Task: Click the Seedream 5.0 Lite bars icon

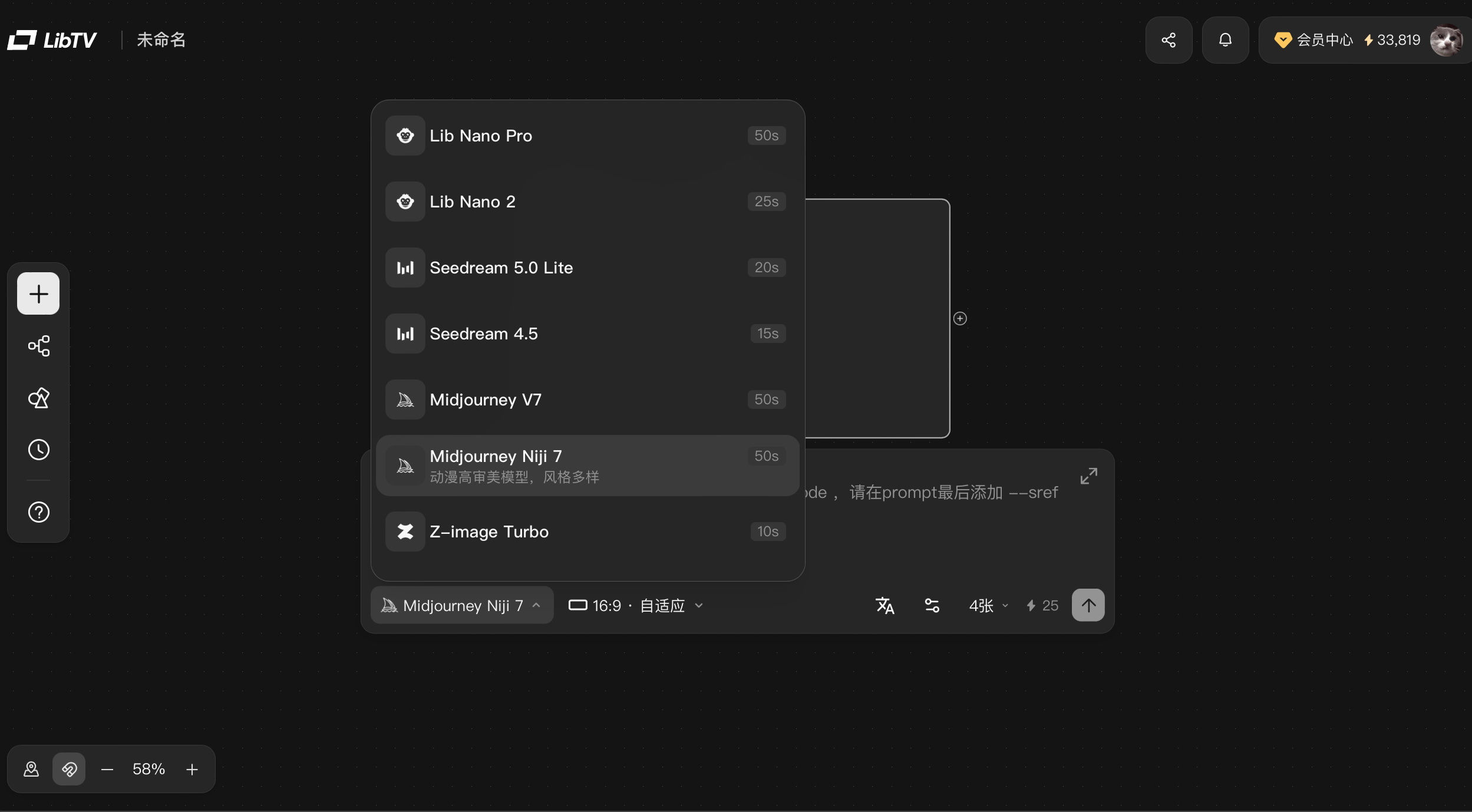Action: point(405,268)
